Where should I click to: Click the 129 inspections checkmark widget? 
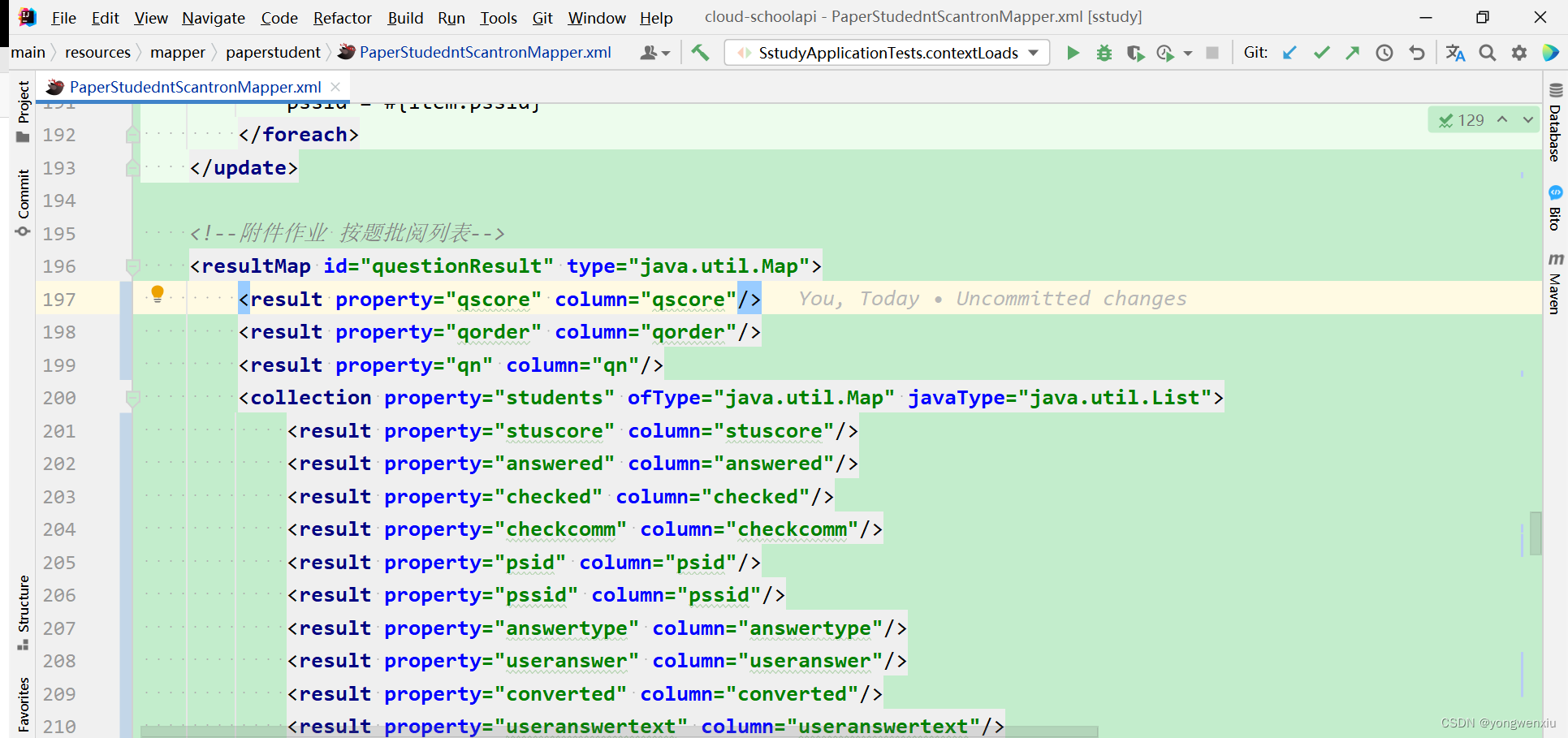tap(1462, 120)
